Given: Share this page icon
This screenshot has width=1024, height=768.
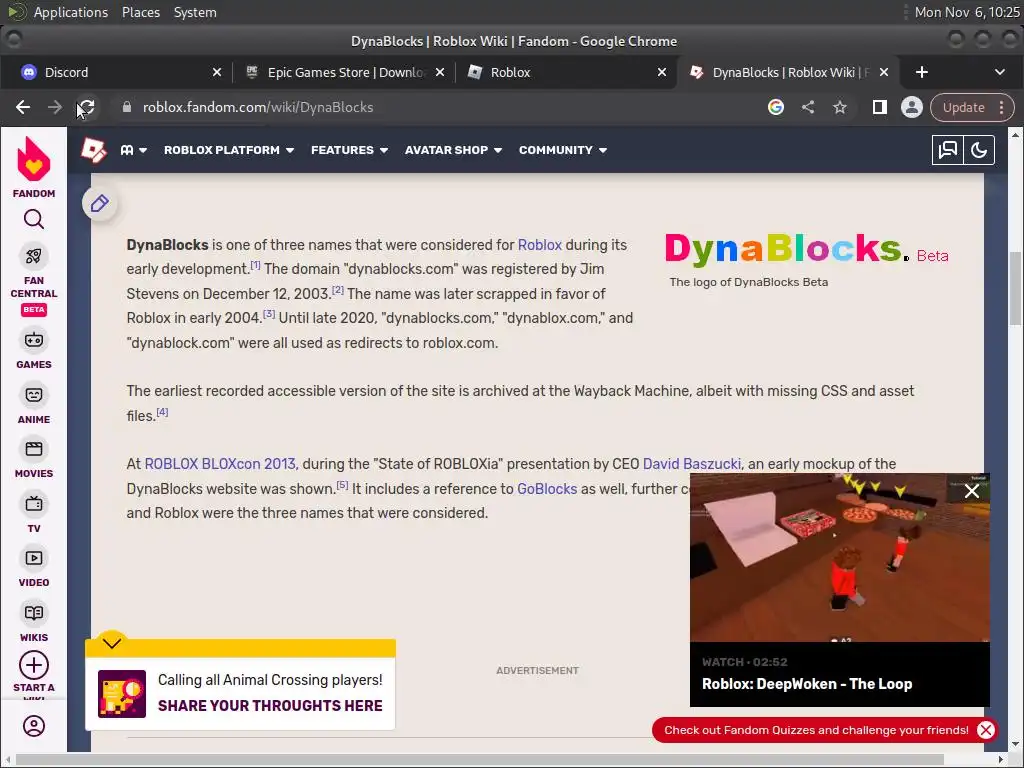Looking at the screenshot, I should click(808, 107).
